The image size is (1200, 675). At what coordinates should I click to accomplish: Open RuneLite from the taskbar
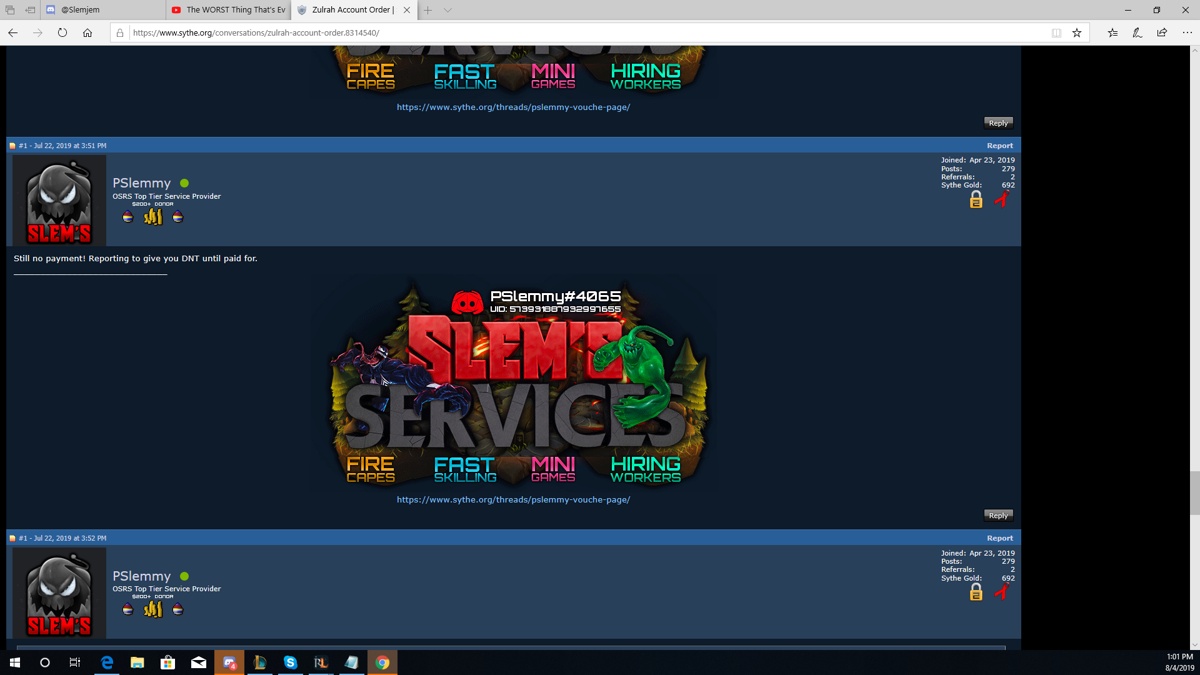coord(321,662)
